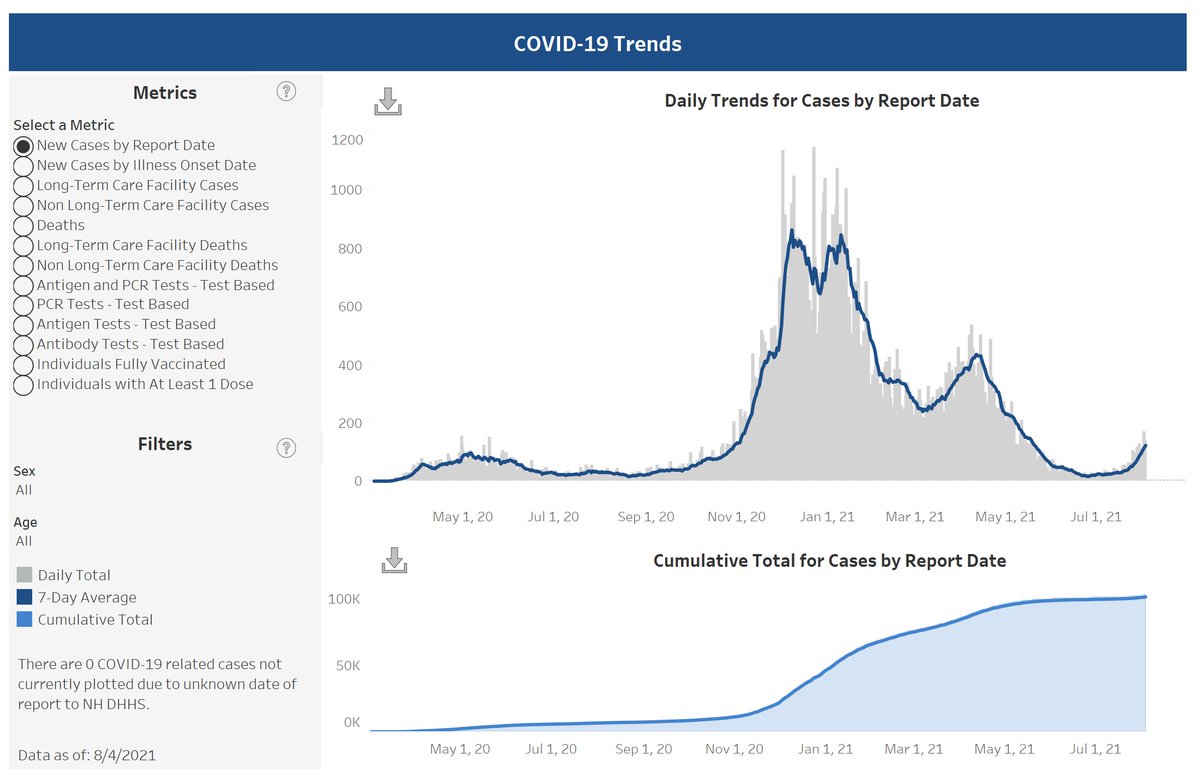Click the Daily Trends chart title
This screenshot has height=778, width=1200.
[x=821, y=101]
